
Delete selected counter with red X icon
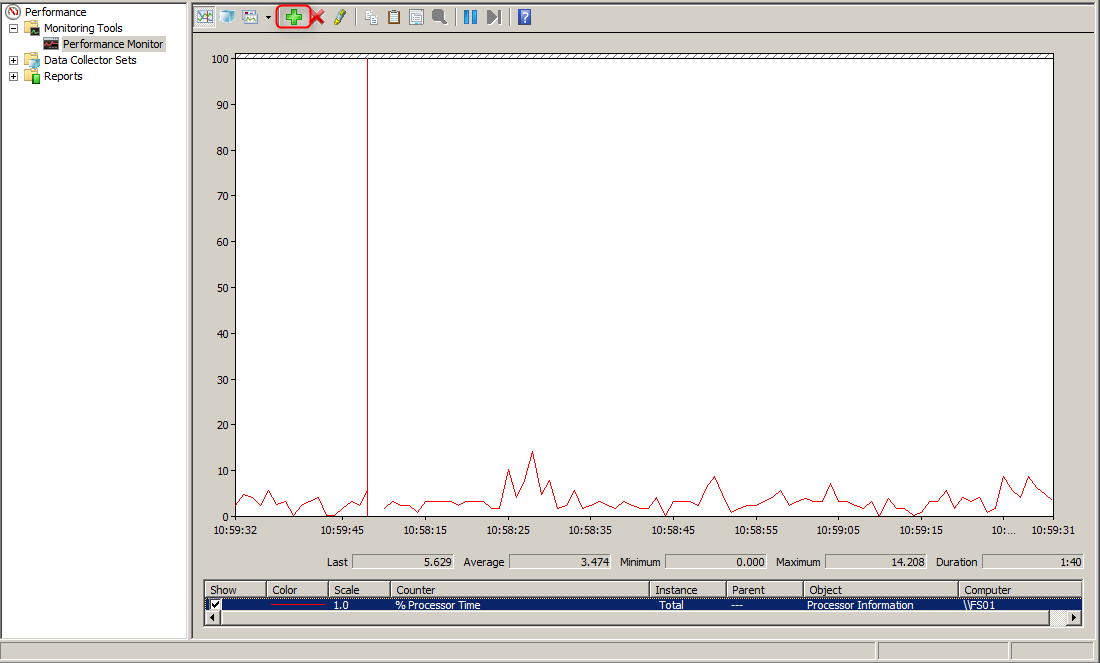317,17
